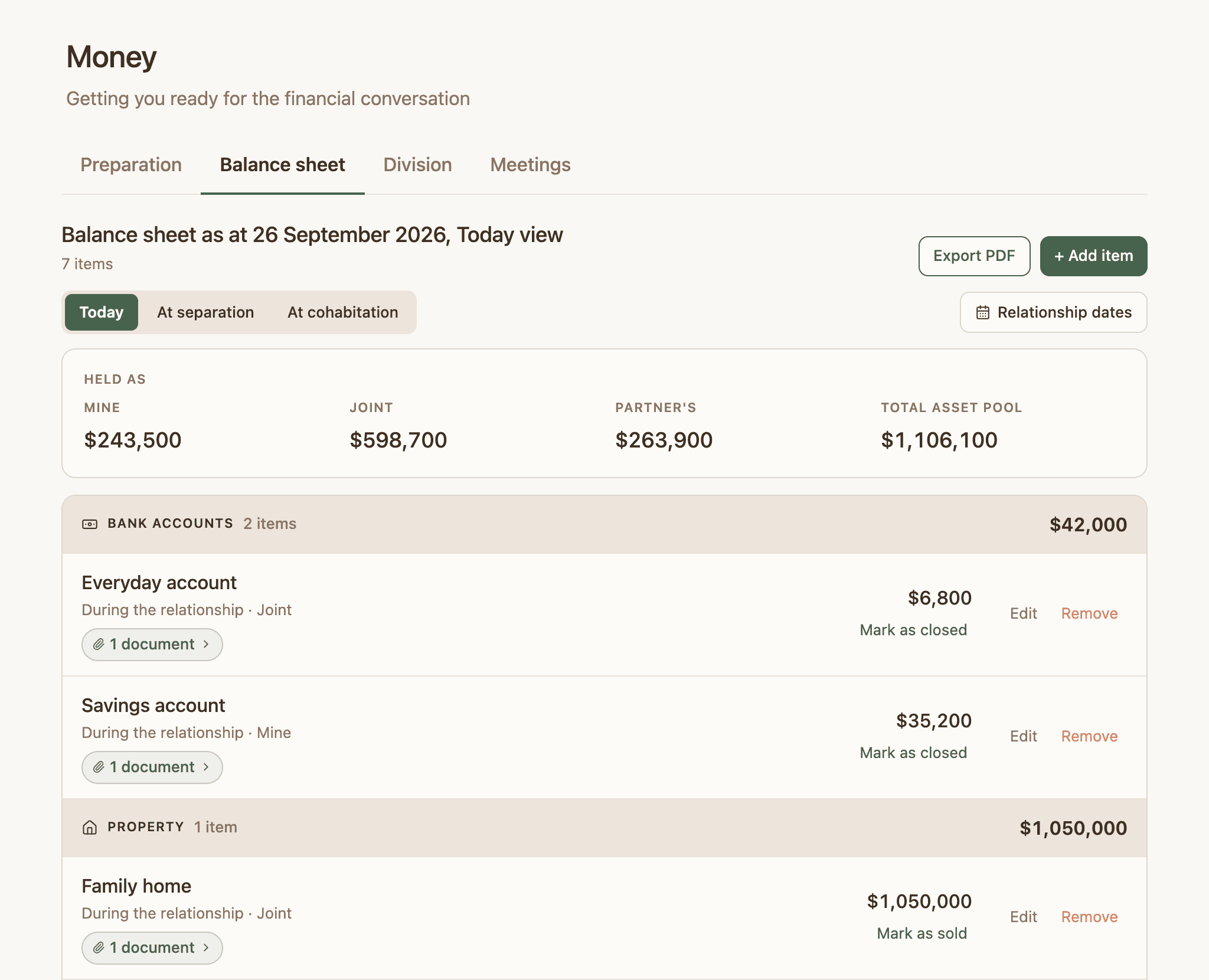Click the calendar icon in Relationship dates

[982, 312]
